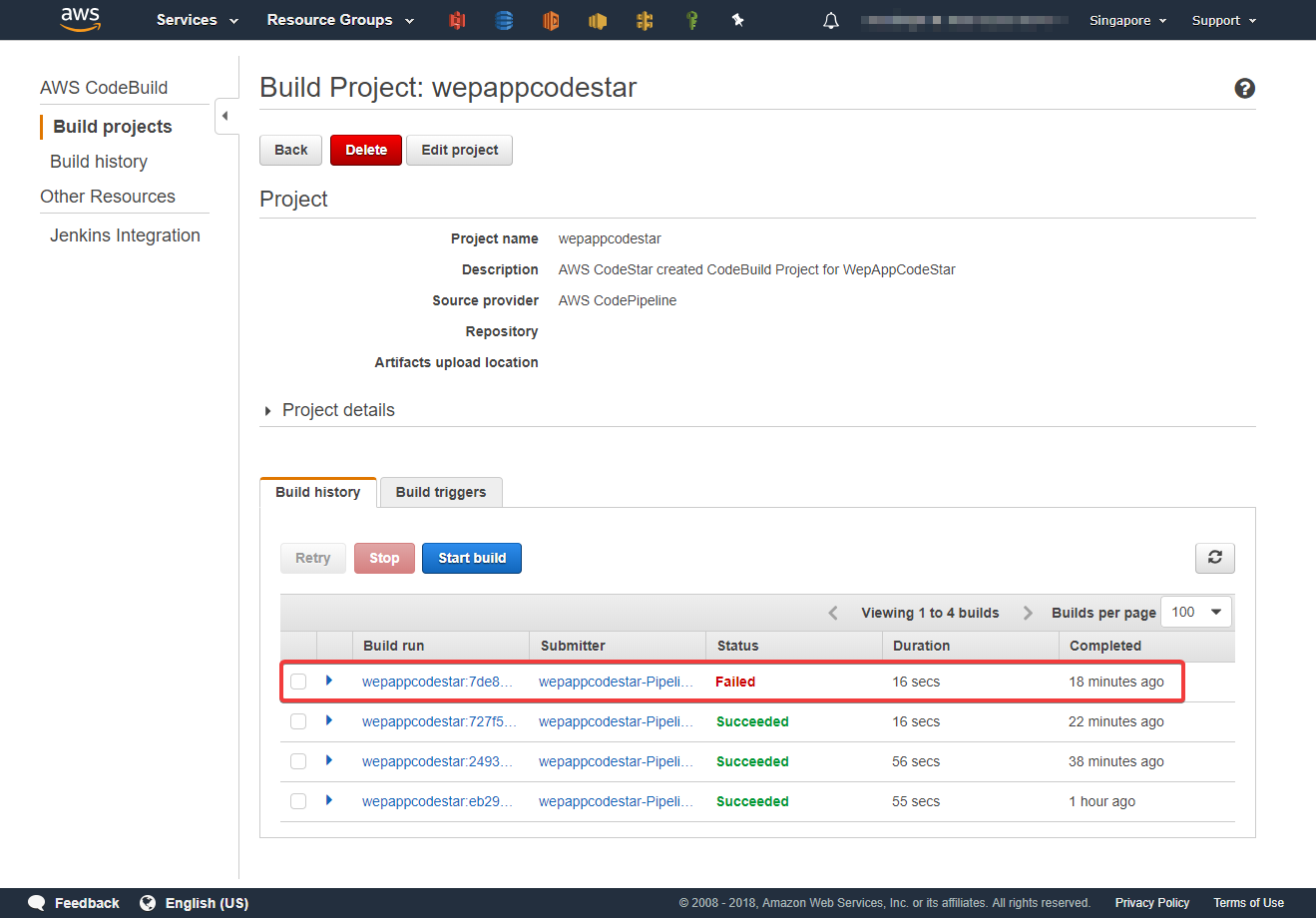Open the Services menu
The height and width of the screenshot is (918, 1316).
tap(198, 20)
